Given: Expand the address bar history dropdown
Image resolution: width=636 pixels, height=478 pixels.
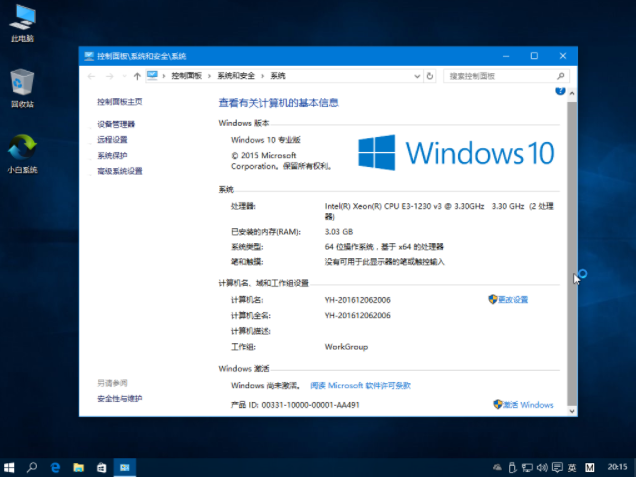Looking at the screenshot, I should point(417,76).
